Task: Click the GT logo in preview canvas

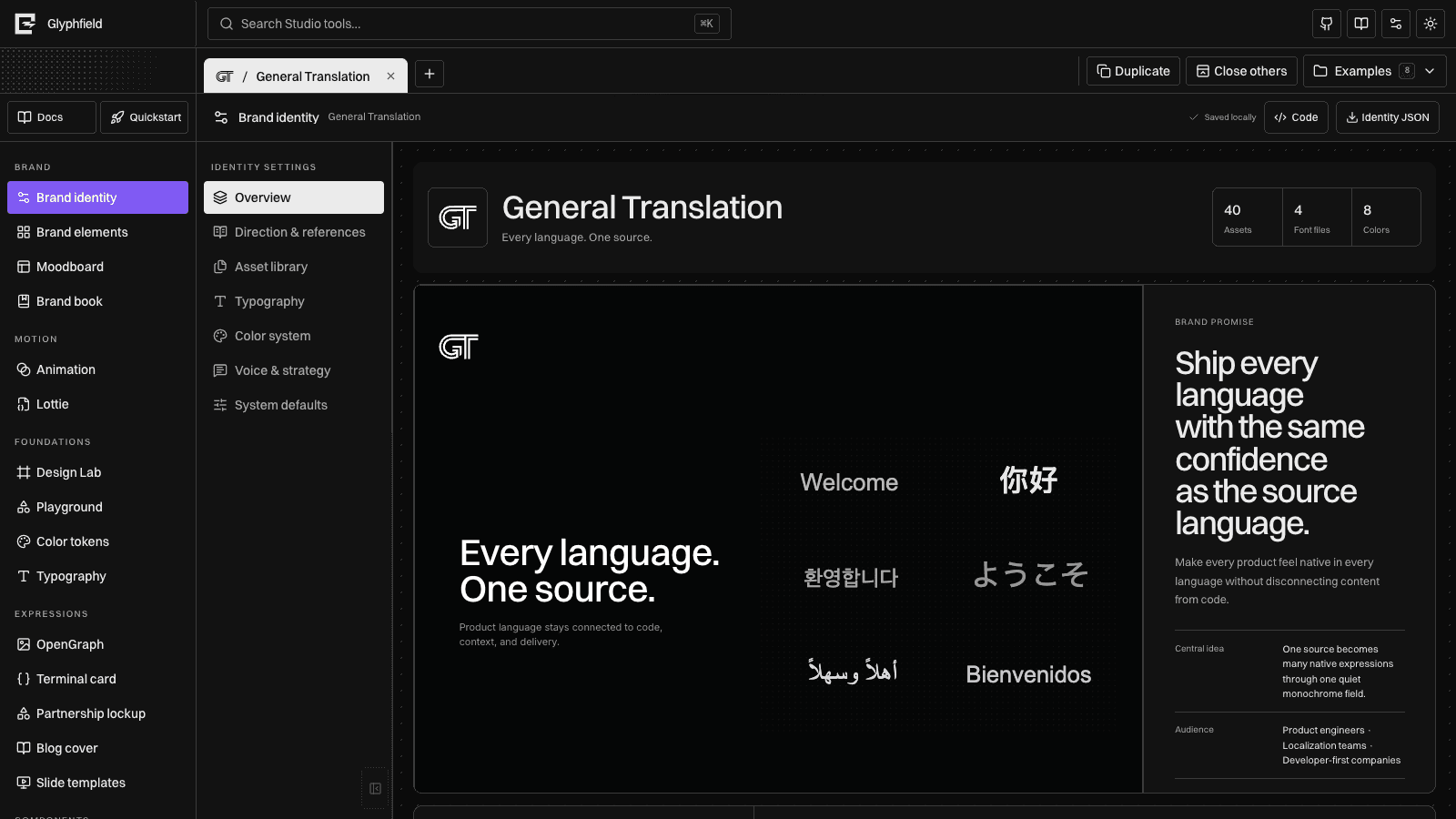Action: (x=459, y=347)
